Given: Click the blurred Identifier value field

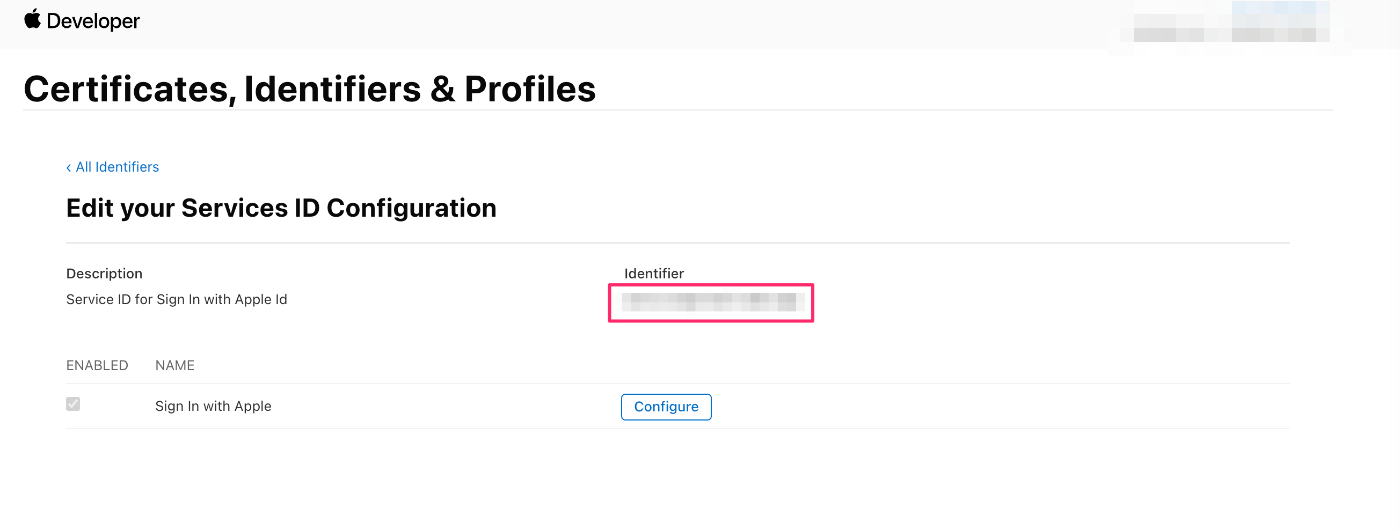Looking at the screenshot, I should click(x=710, y=303).
